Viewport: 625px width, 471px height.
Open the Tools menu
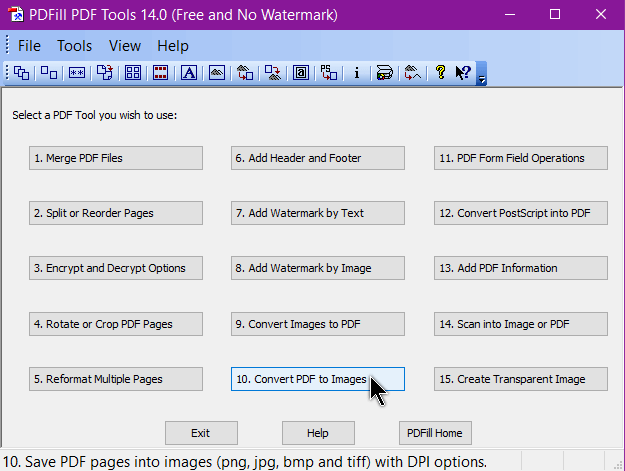(75, 46)
